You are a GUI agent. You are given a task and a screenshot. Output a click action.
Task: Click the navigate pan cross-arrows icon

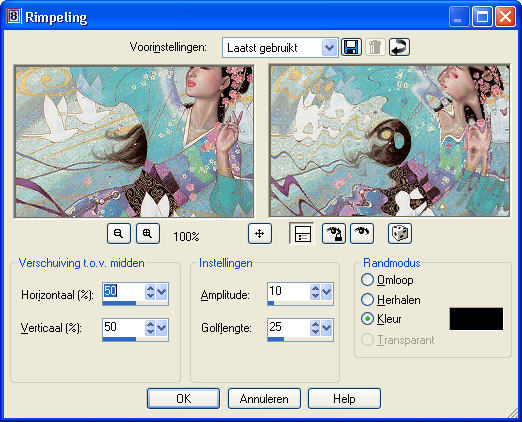(x=260, y=233)
